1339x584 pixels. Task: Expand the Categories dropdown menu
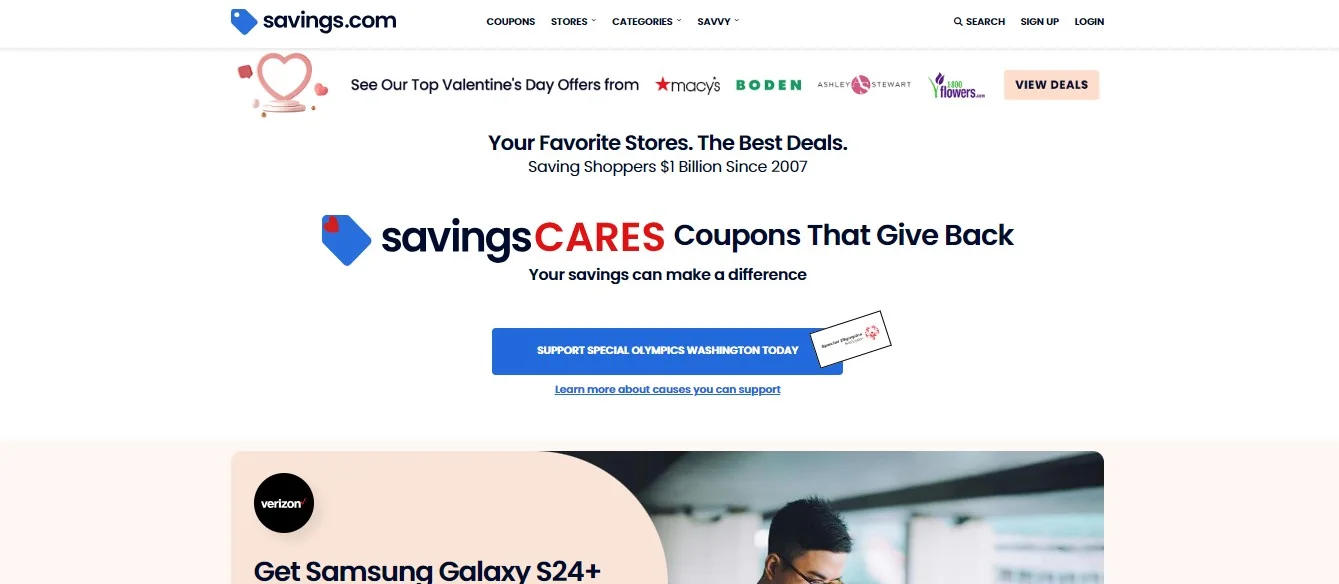click(x=647, y=21)
